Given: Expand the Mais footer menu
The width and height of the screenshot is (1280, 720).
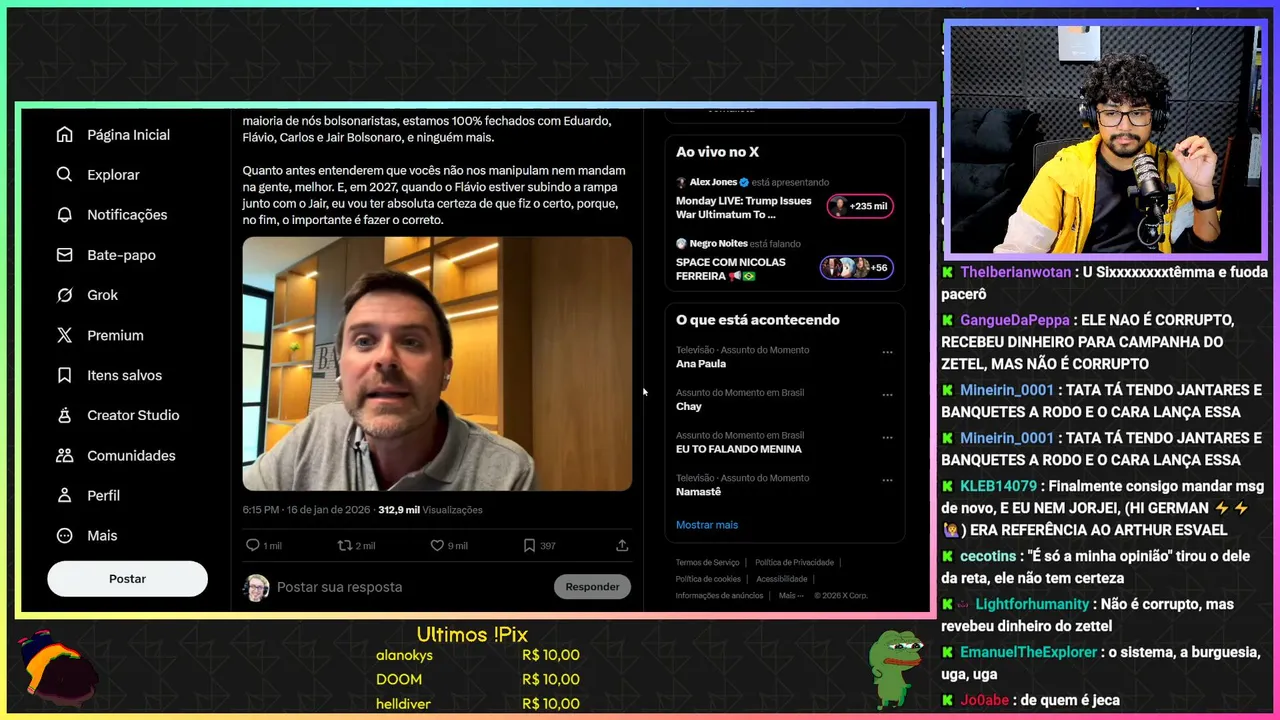Looking at the screenshot, I should pos(791,595).
